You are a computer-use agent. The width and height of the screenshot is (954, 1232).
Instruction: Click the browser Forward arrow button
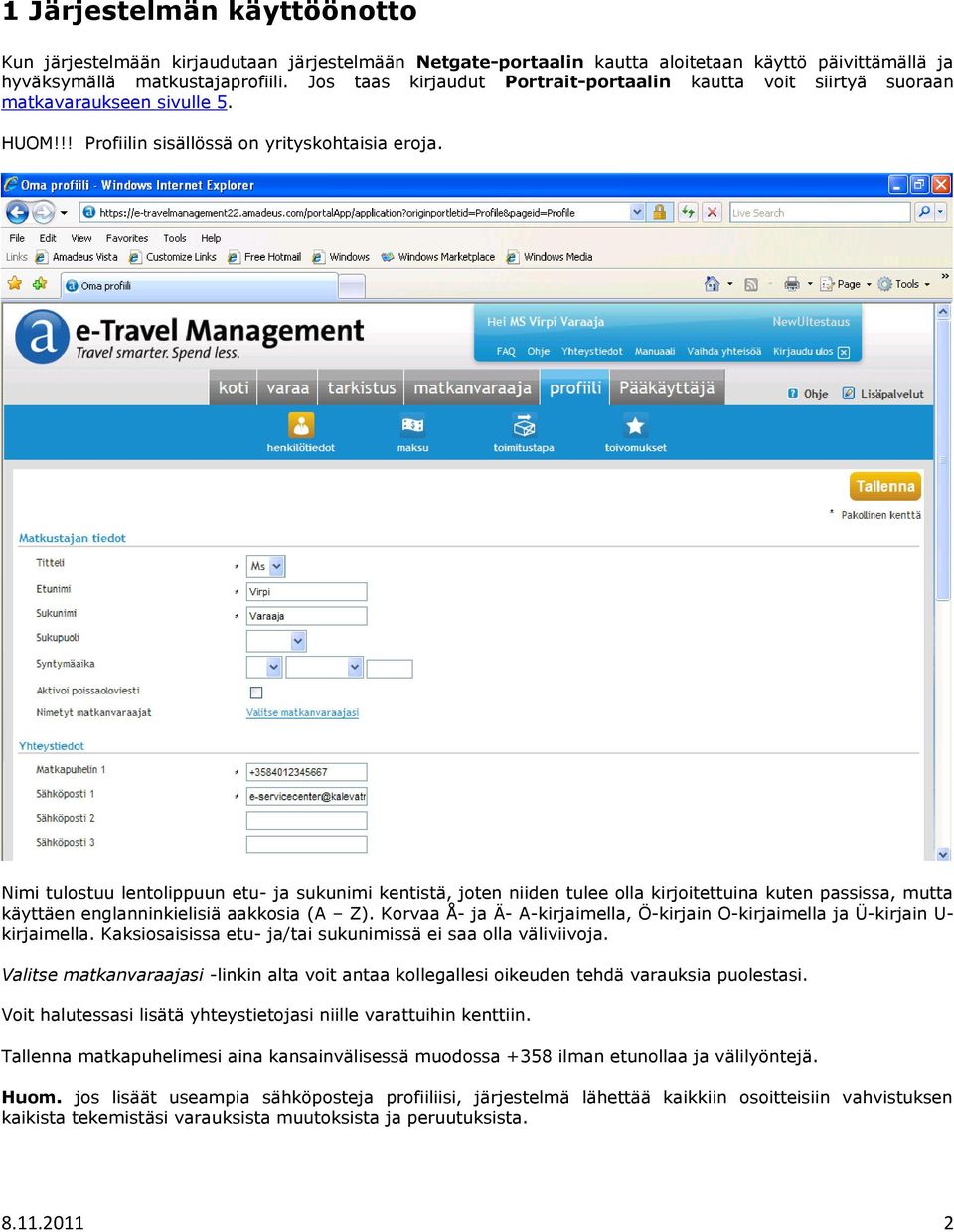coord(43,212)
